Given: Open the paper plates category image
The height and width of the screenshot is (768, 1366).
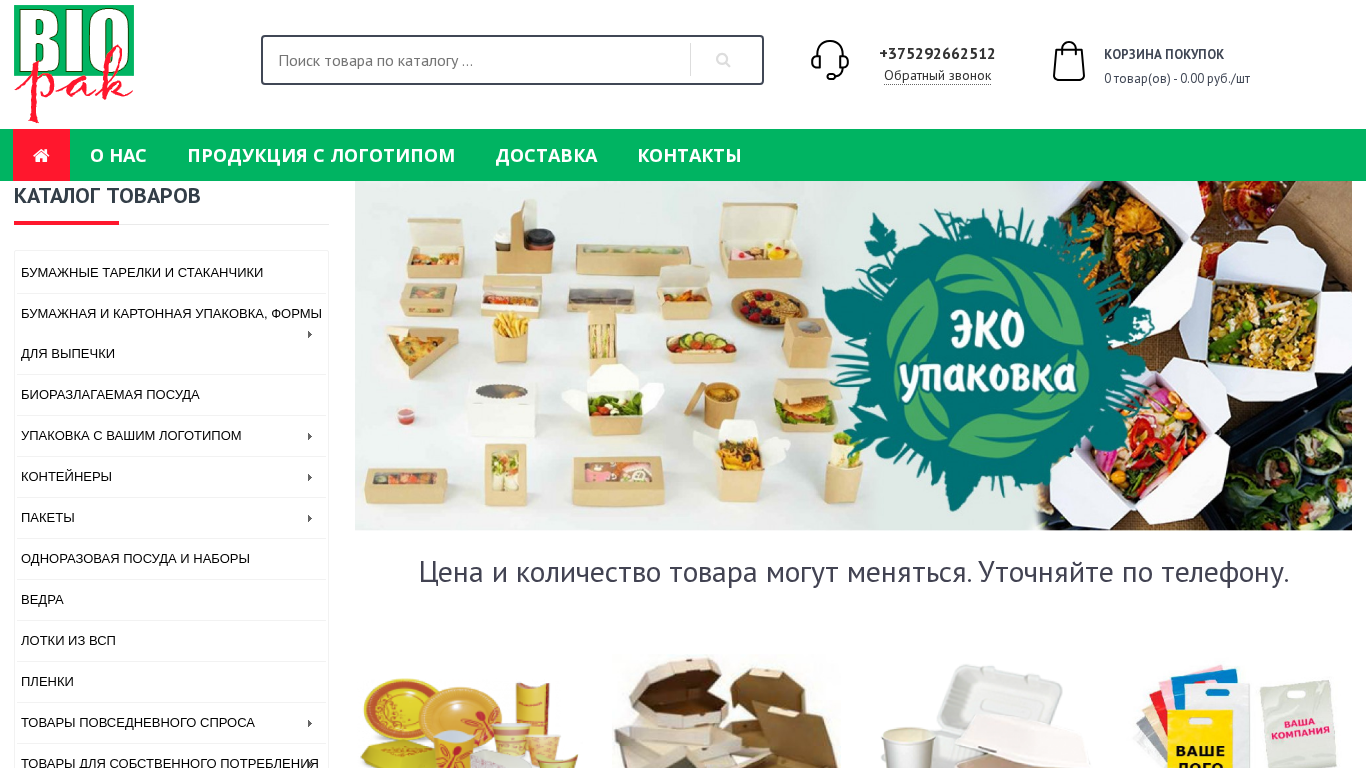Looking at the screenshot, I should [470, 712].
